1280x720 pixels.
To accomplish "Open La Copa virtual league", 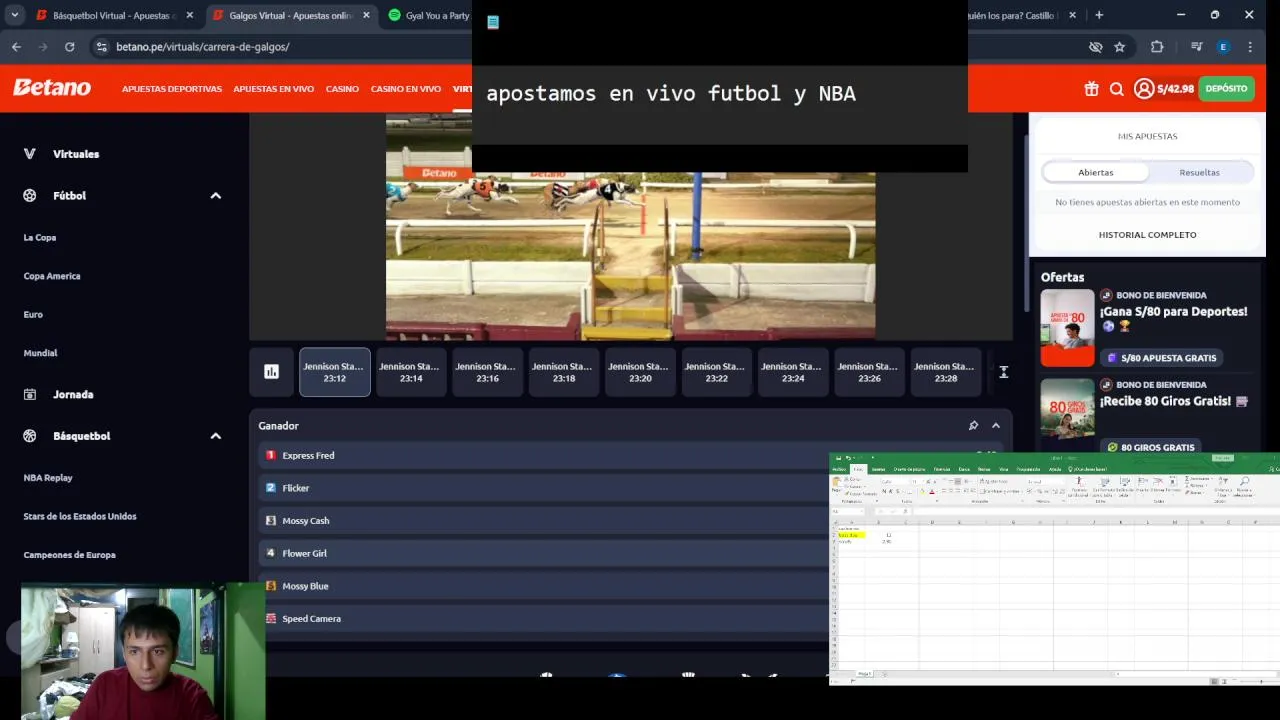I will click(x=40, y=238).
